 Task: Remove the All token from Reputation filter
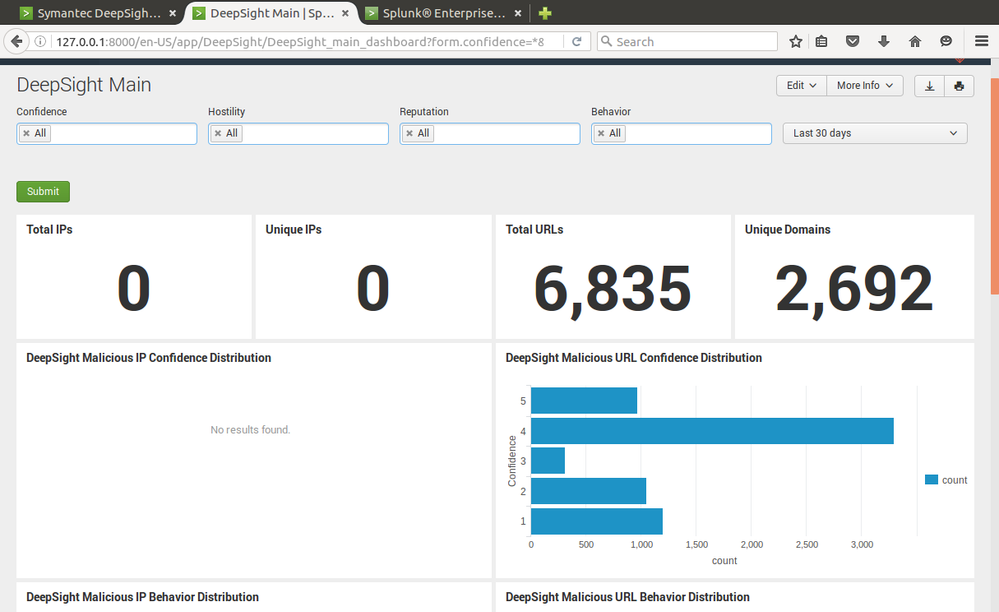(410, 133)
